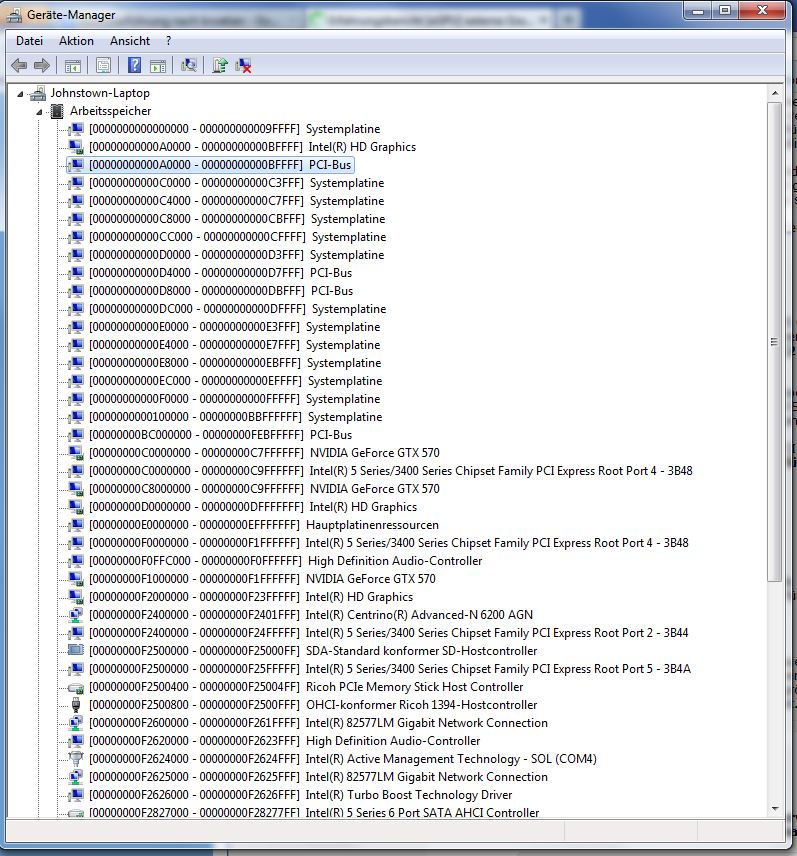Select Intel 5 Series 6 Port SATA AHCI Controller
Image resolution: width=797 pixels, height=856 pixels.
coord(314,812)
